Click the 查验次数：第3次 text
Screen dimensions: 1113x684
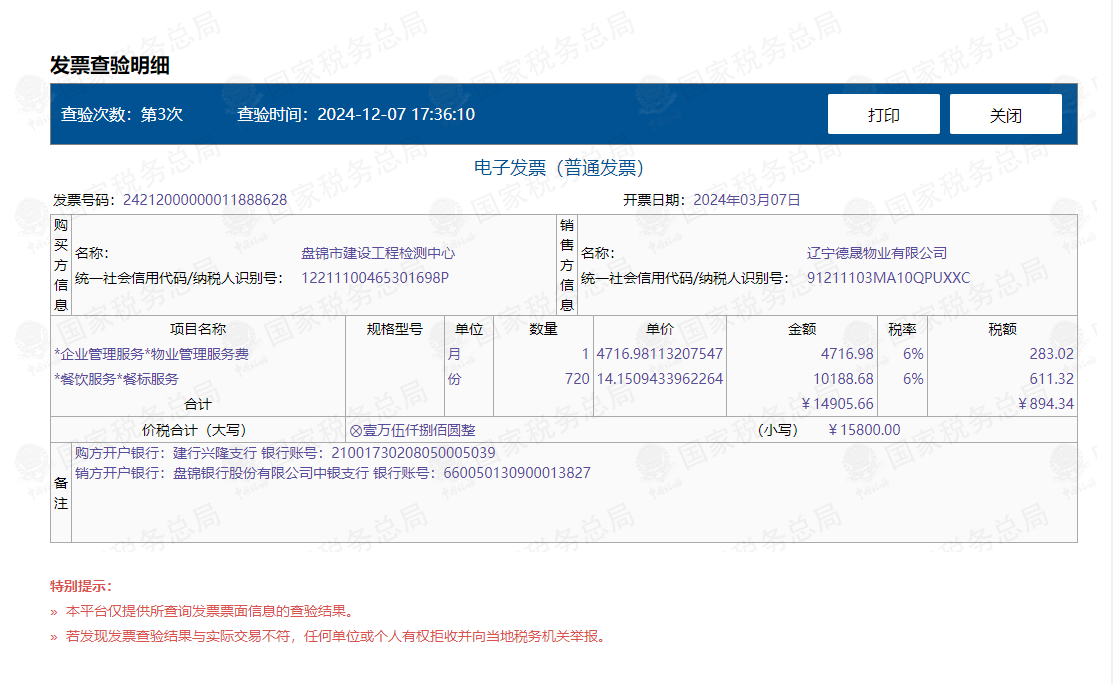[121, 114]
